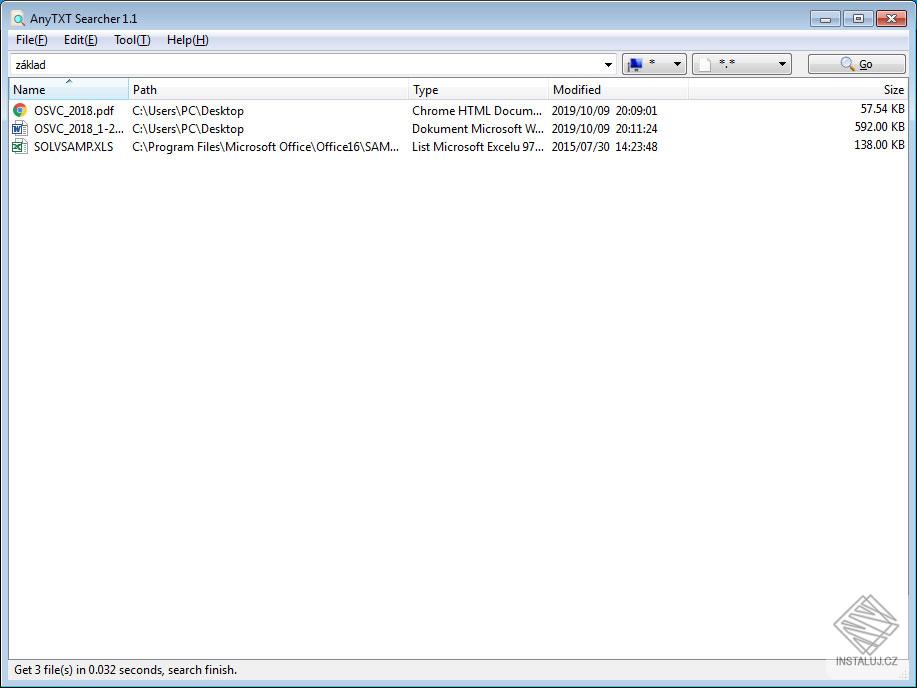Viewport: 917px width, 688px height.
Task: Sort results by Modified column
Action: tap(618, 90)
